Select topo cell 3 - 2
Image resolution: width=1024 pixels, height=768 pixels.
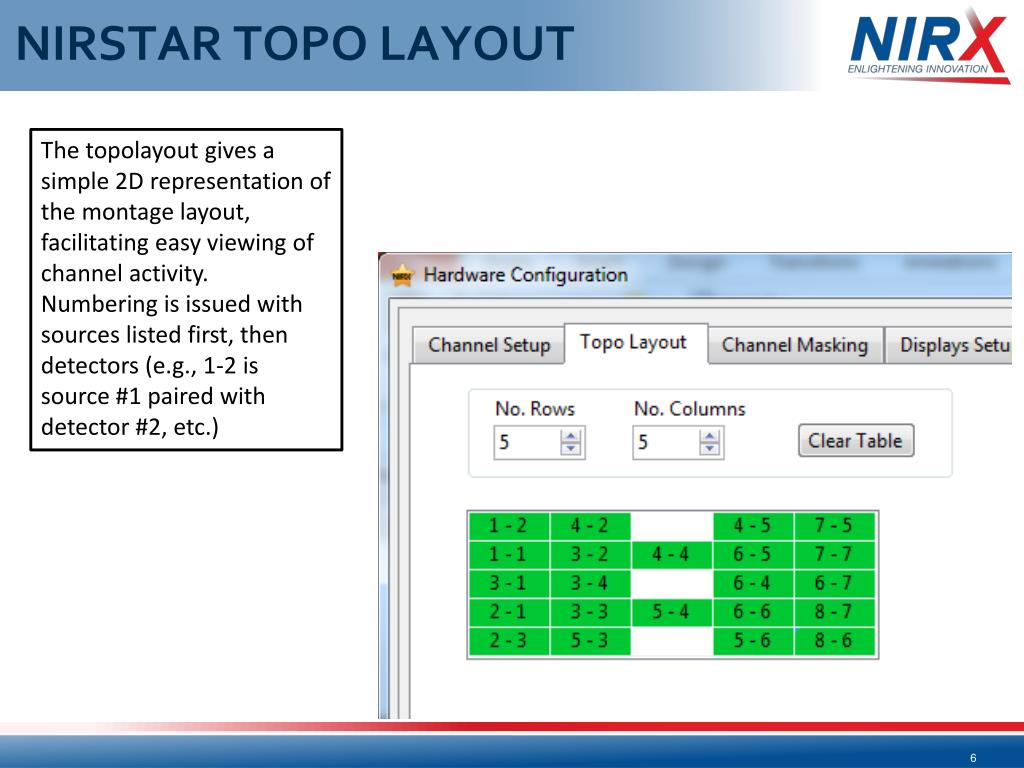coord(590,554)
